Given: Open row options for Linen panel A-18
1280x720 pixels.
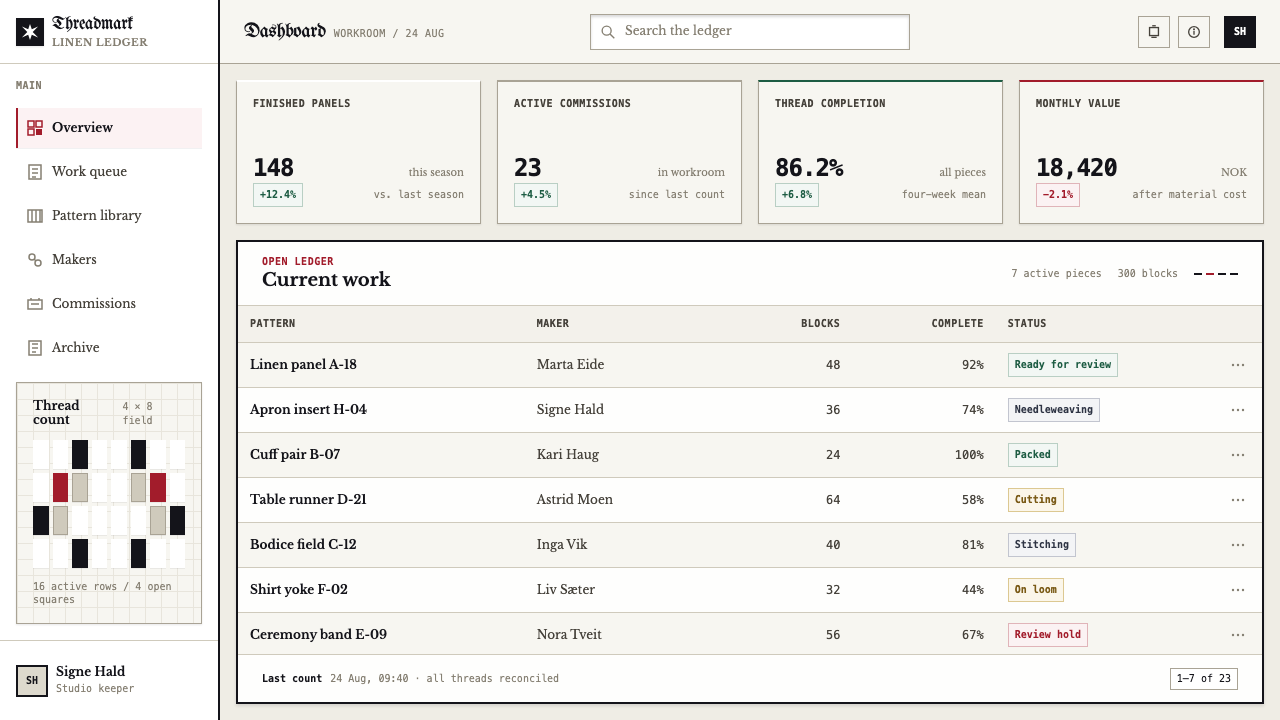Looking at the screenshot, I should [x=1238, y=365].
